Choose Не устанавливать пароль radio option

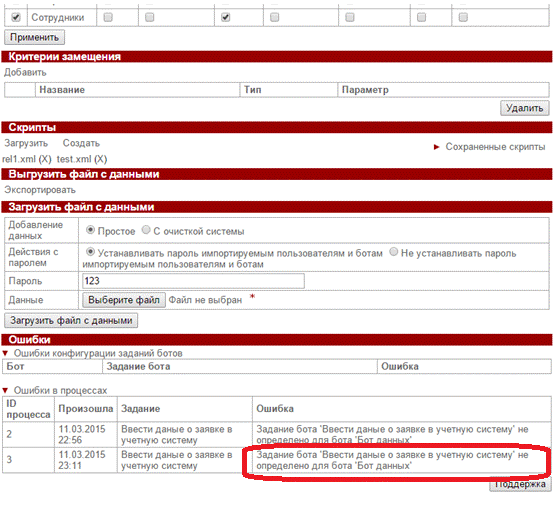tap(394, 252)
